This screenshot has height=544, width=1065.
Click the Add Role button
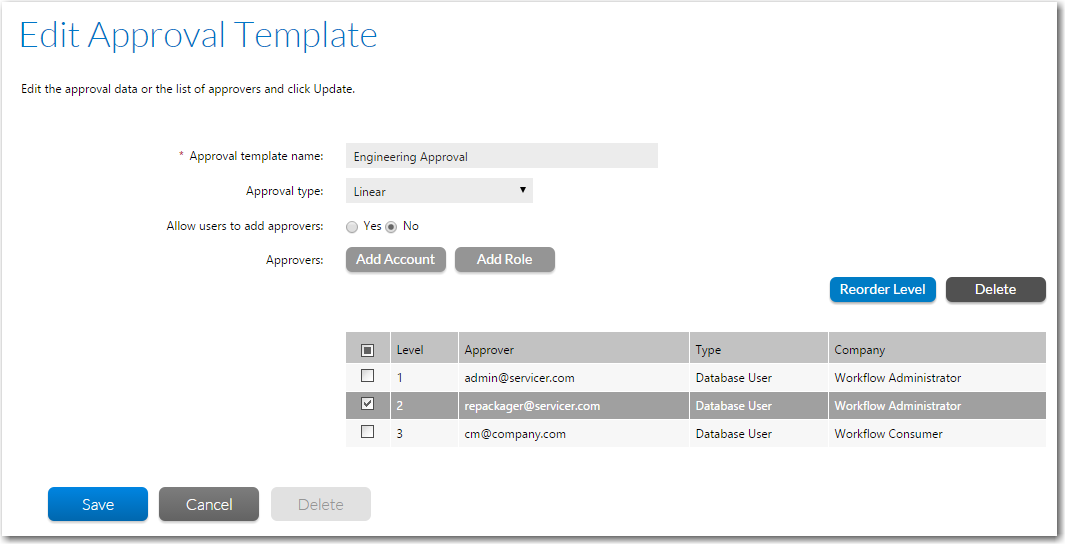pyautogui.click(x=504, y=259)
